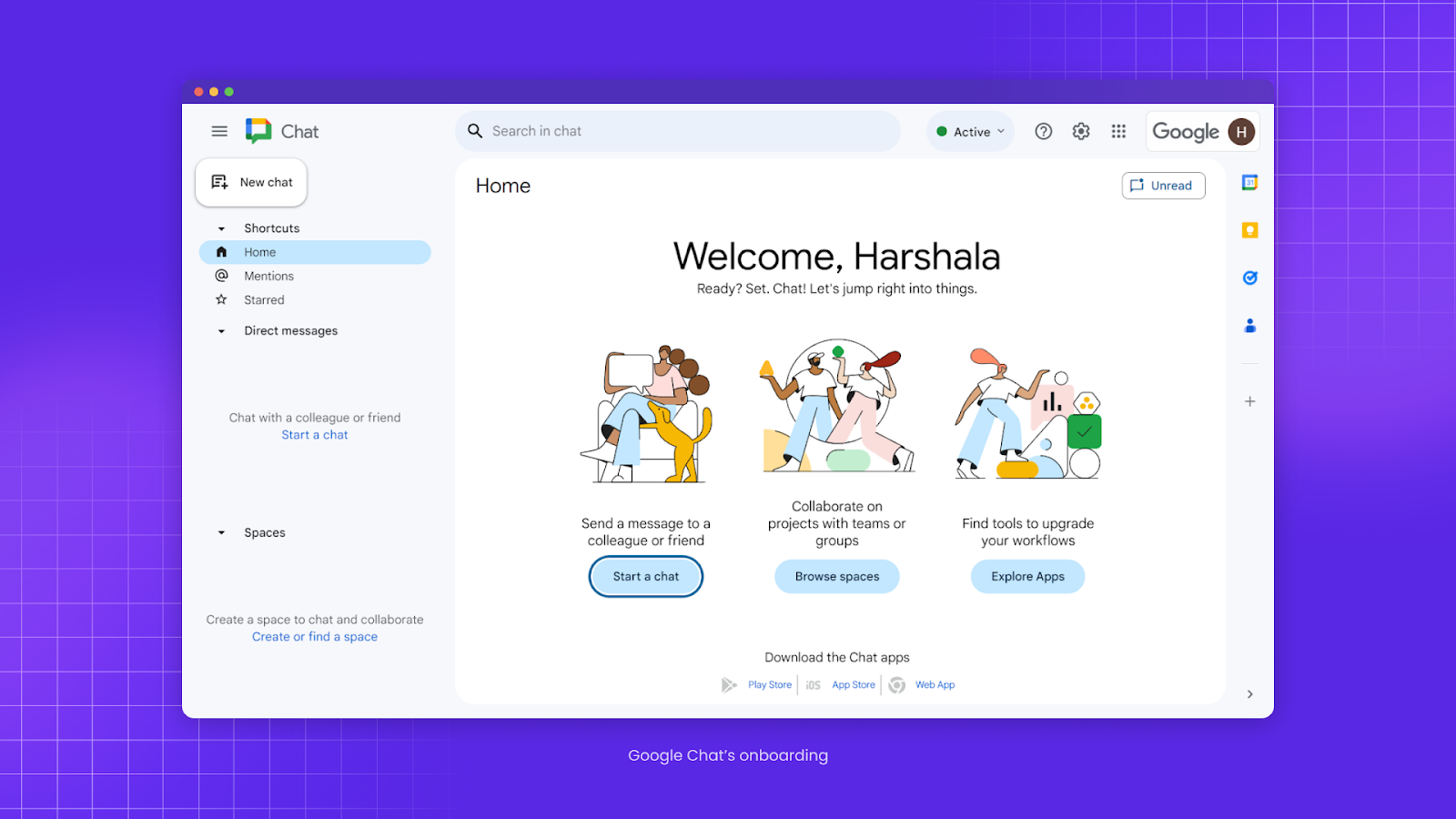Click the Play Store icon
Viewport: 1456px width, 819px height.
click(729, 685)
